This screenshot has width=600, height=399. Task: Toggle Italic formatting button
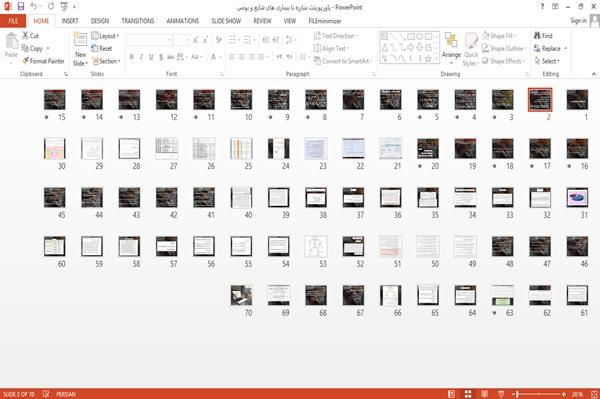(141, 57)
